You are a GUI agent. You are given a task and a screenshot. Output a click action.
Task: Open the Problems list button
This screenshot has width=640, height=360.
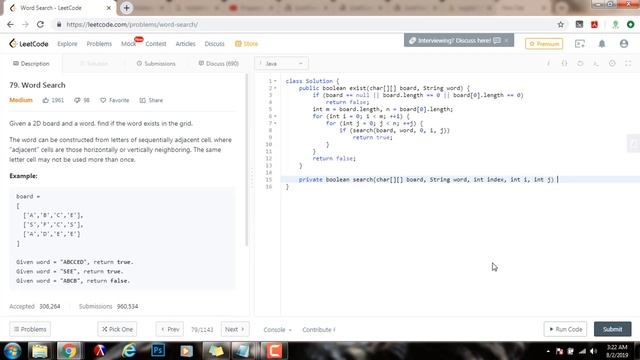point(30,329)
